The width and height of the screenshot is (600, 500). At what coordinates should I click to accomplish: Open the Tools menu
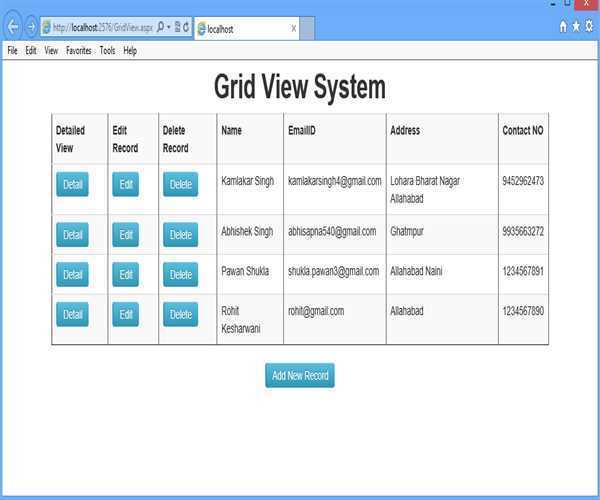[x=107, y=50]
